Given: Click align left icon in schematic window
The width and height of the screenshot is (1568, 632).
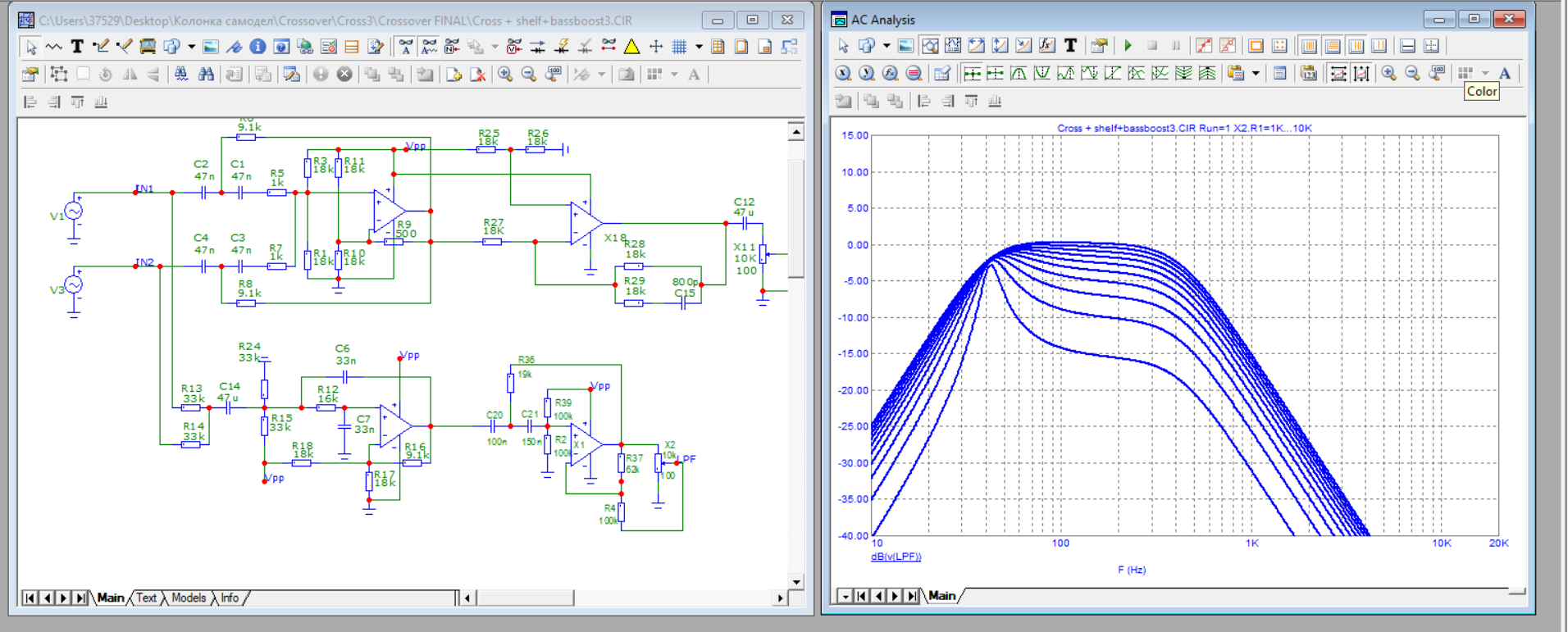Looking at the screenshot, I should [x=30, y=102].
